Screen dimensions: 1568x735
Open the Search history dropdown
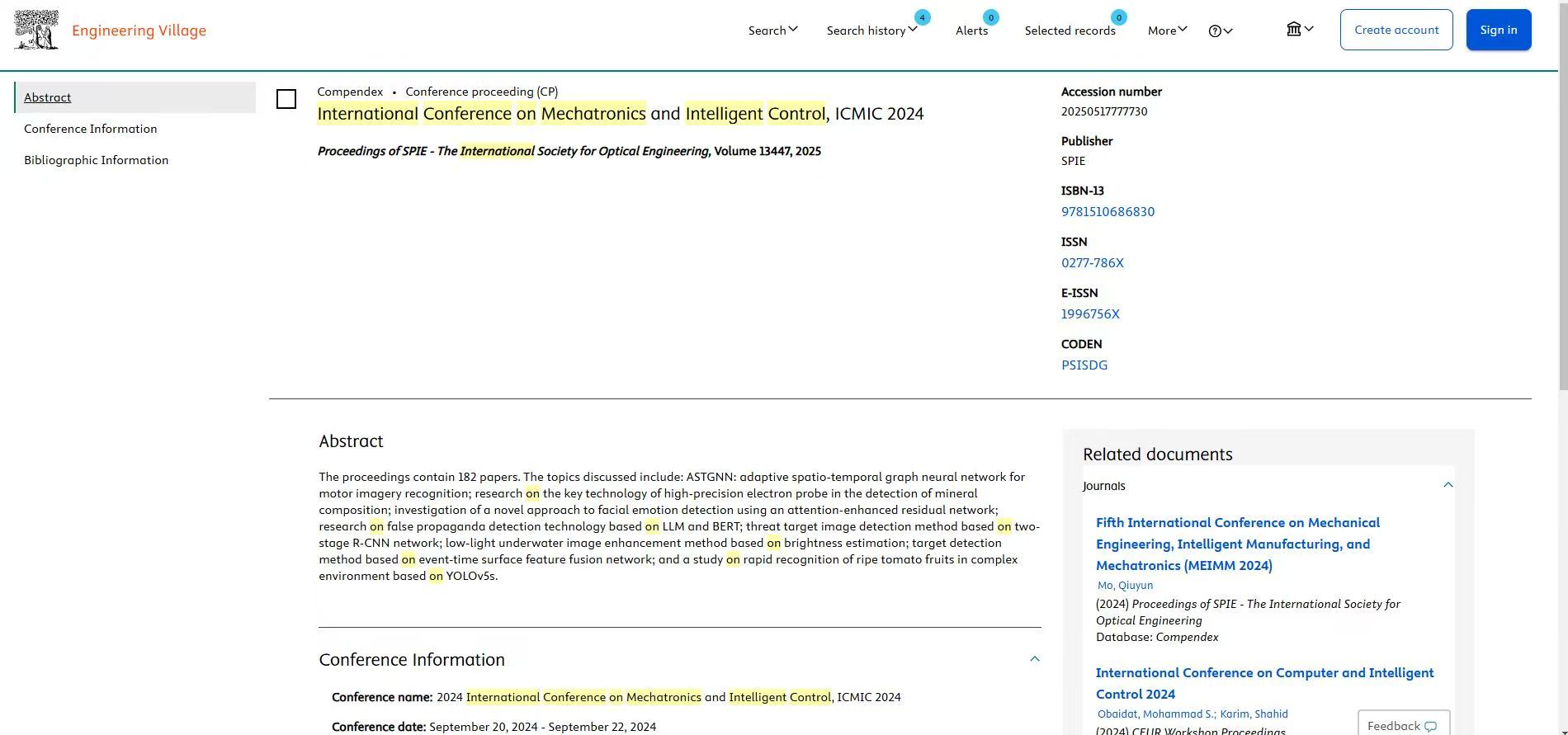coord(872,31)
